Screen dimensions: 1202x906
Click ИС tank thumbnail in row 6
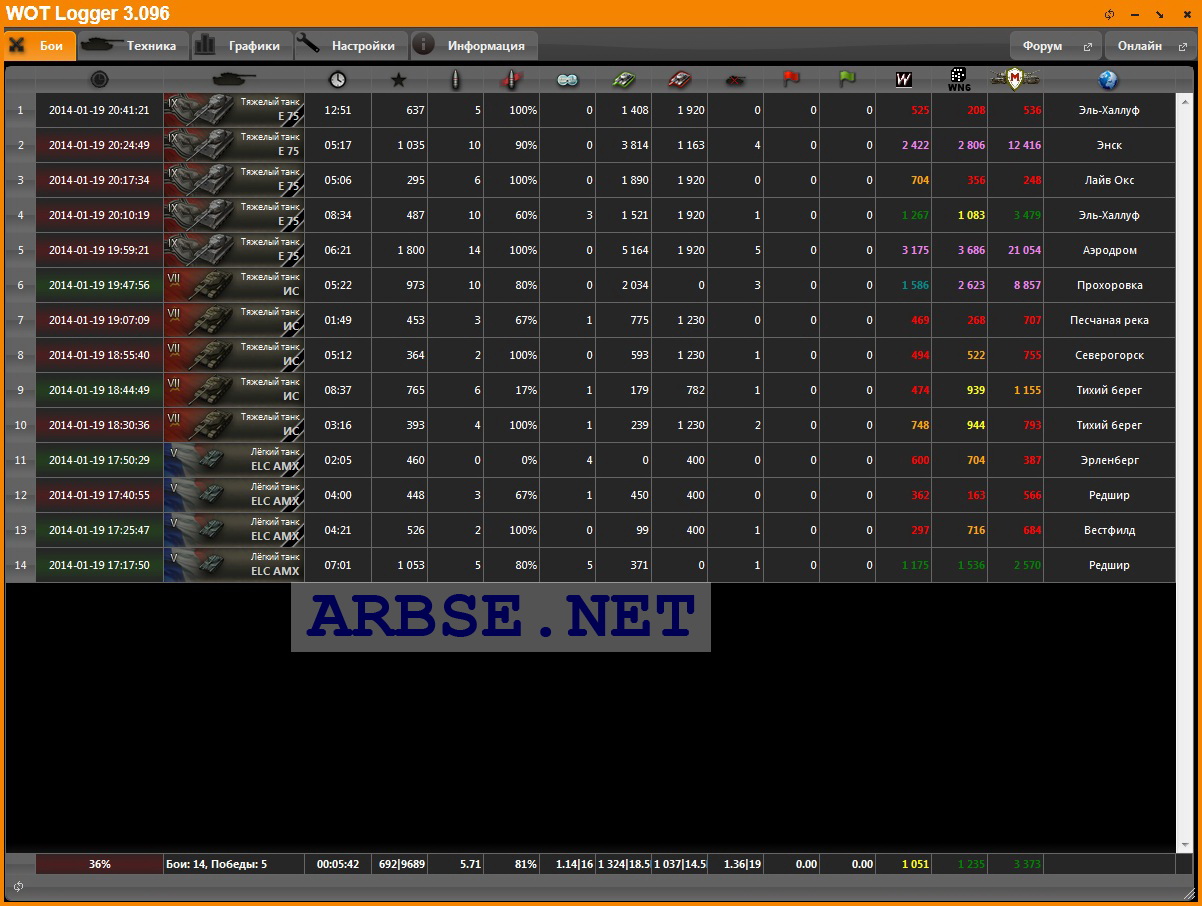point(234,285)
